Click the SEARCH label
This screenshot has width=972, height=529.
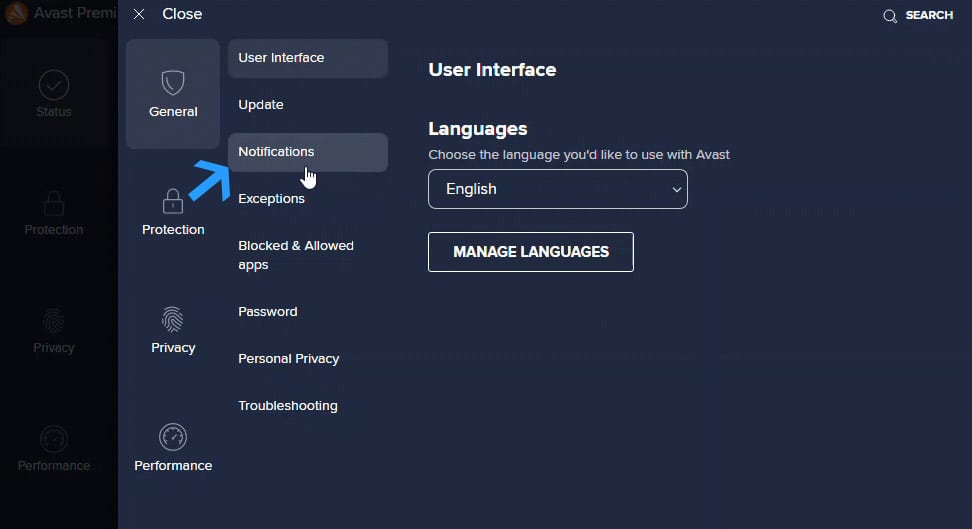tap(929, 15)
